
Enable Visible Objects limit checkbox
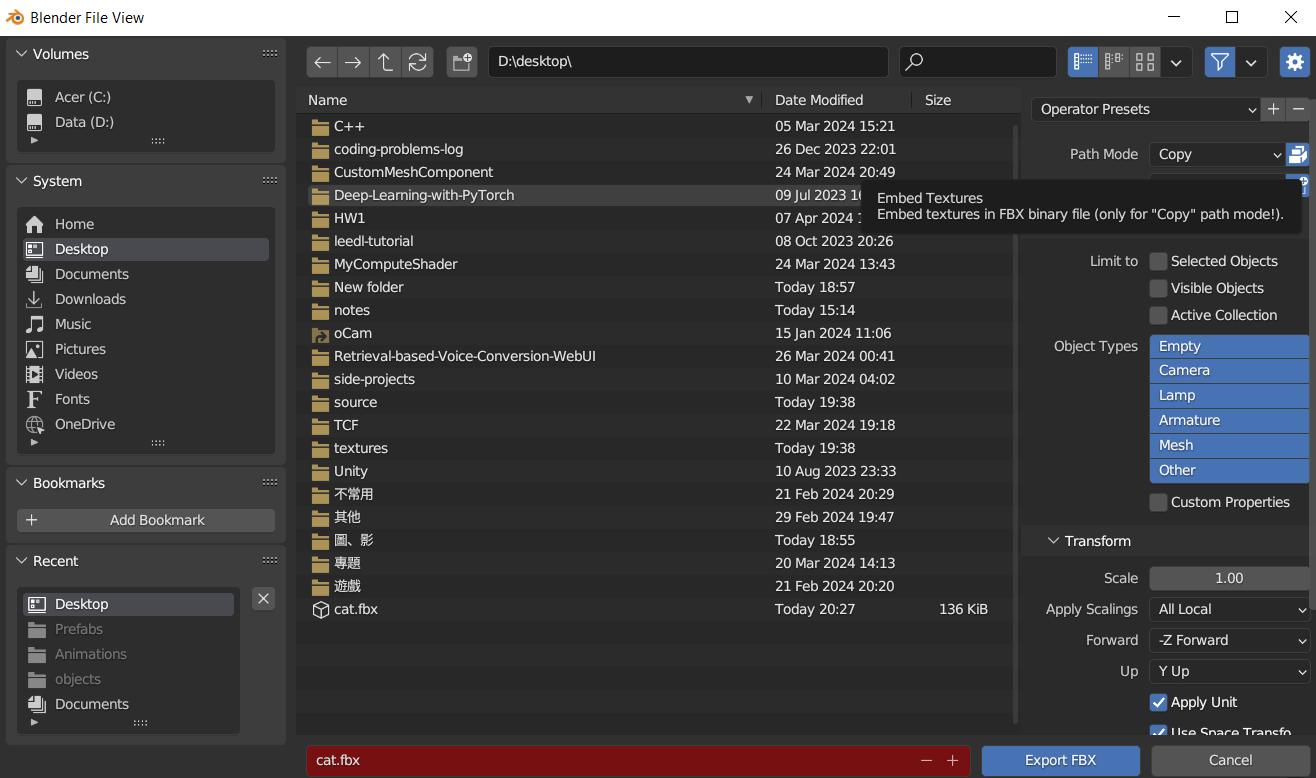[x=1158, y=288]
